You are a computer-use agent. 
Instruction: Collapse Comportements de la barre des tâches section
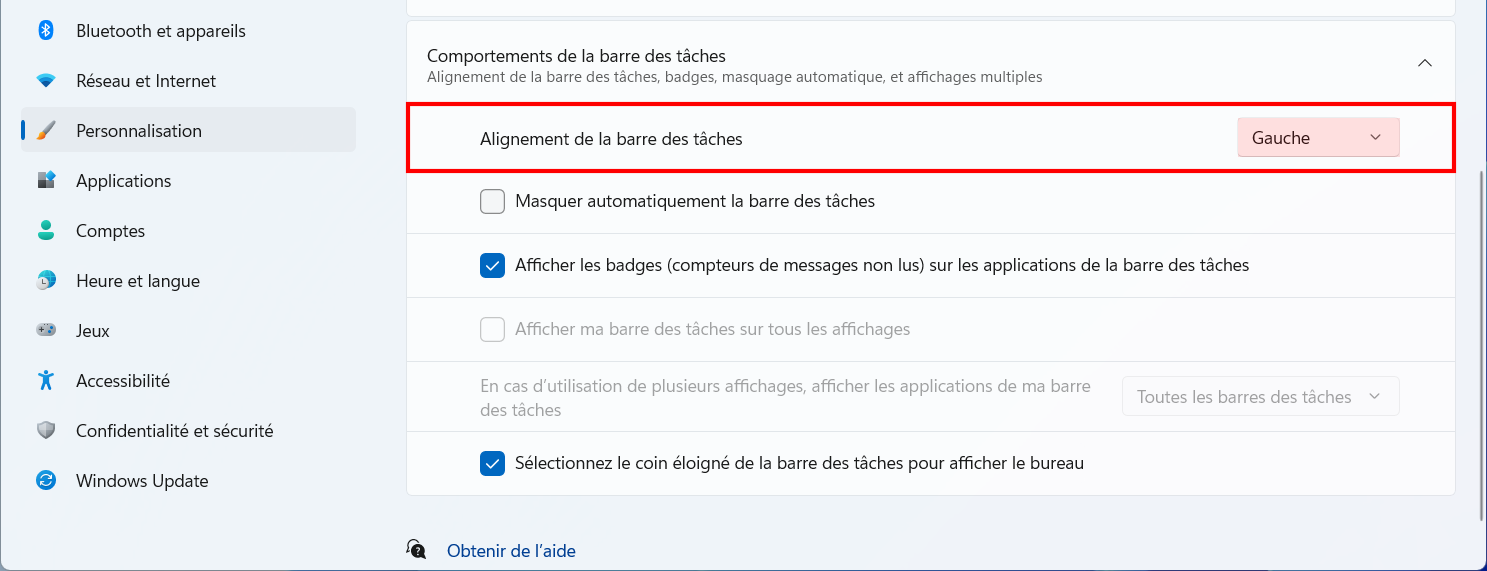[1425, 63]
